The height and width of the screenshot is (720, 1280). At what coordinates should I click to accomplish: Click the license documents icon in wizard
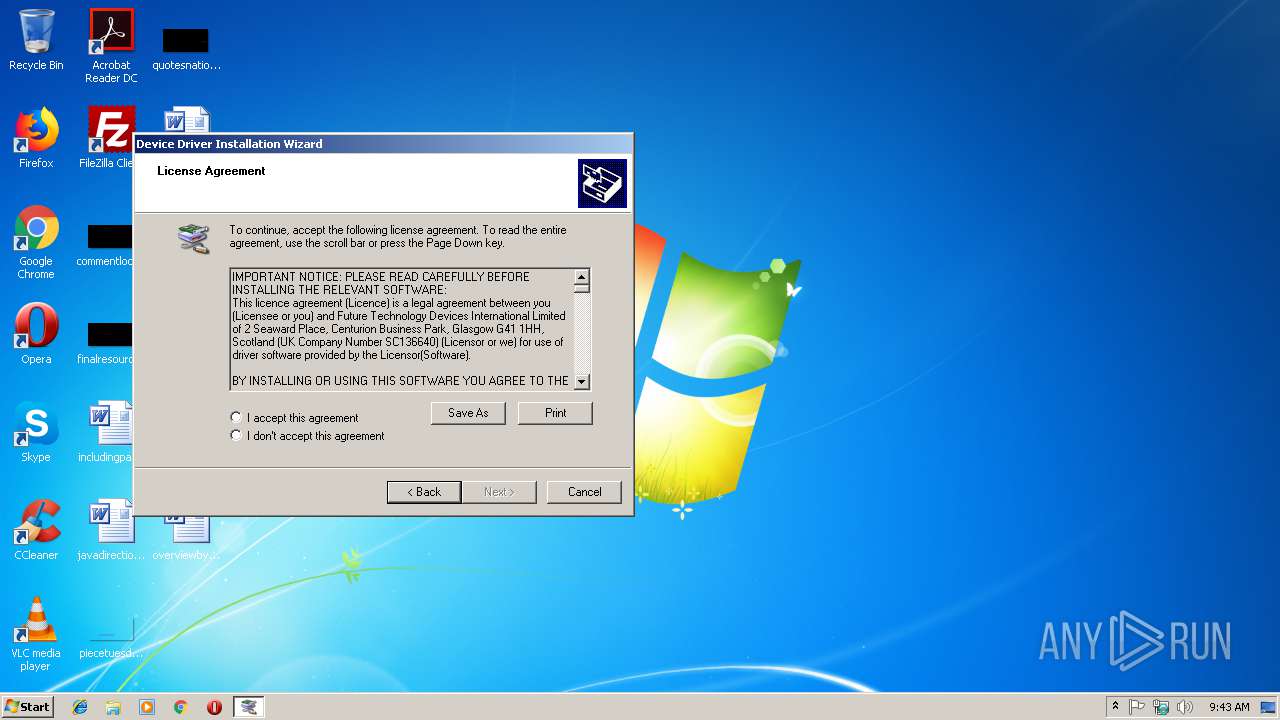click(194, 238)
